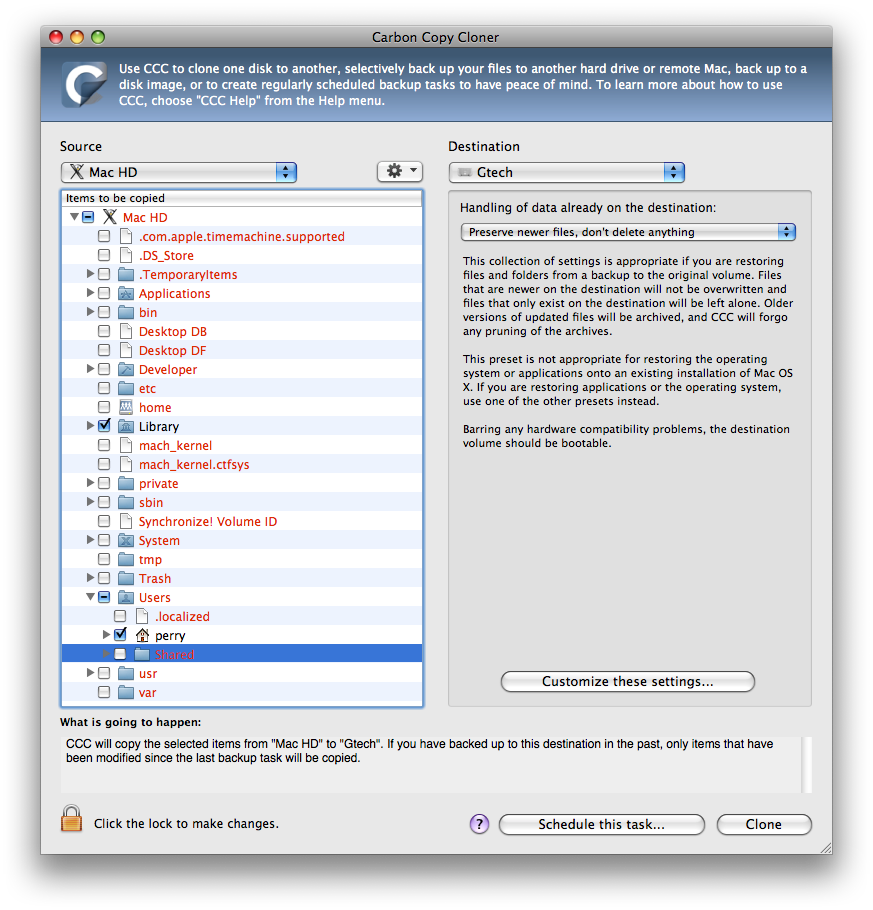
Task: Collapse the Mac HD tree root
Action: [74, 217]
